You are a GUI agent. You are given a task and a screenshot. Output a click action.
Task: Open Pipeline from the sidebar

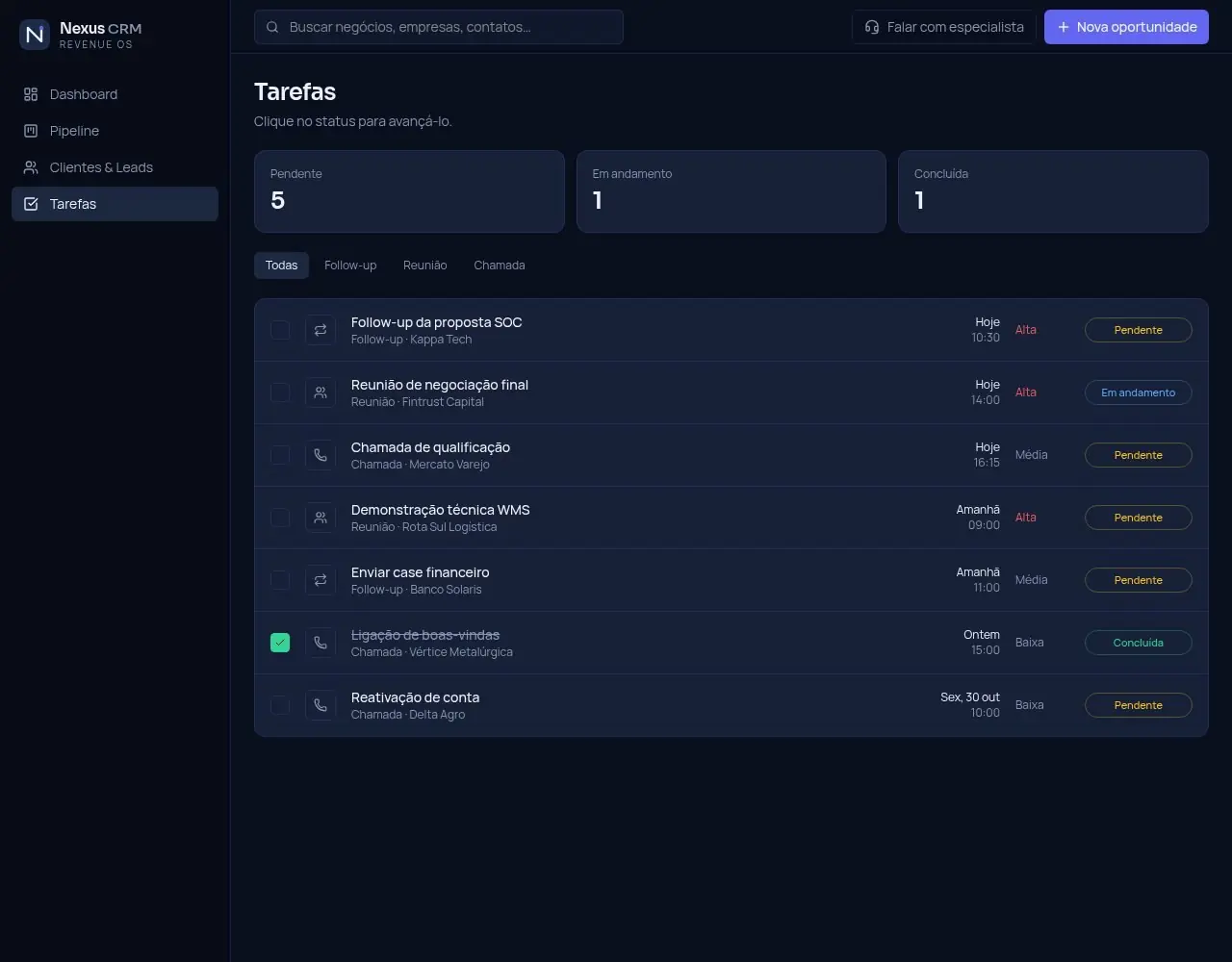point(115,131)
